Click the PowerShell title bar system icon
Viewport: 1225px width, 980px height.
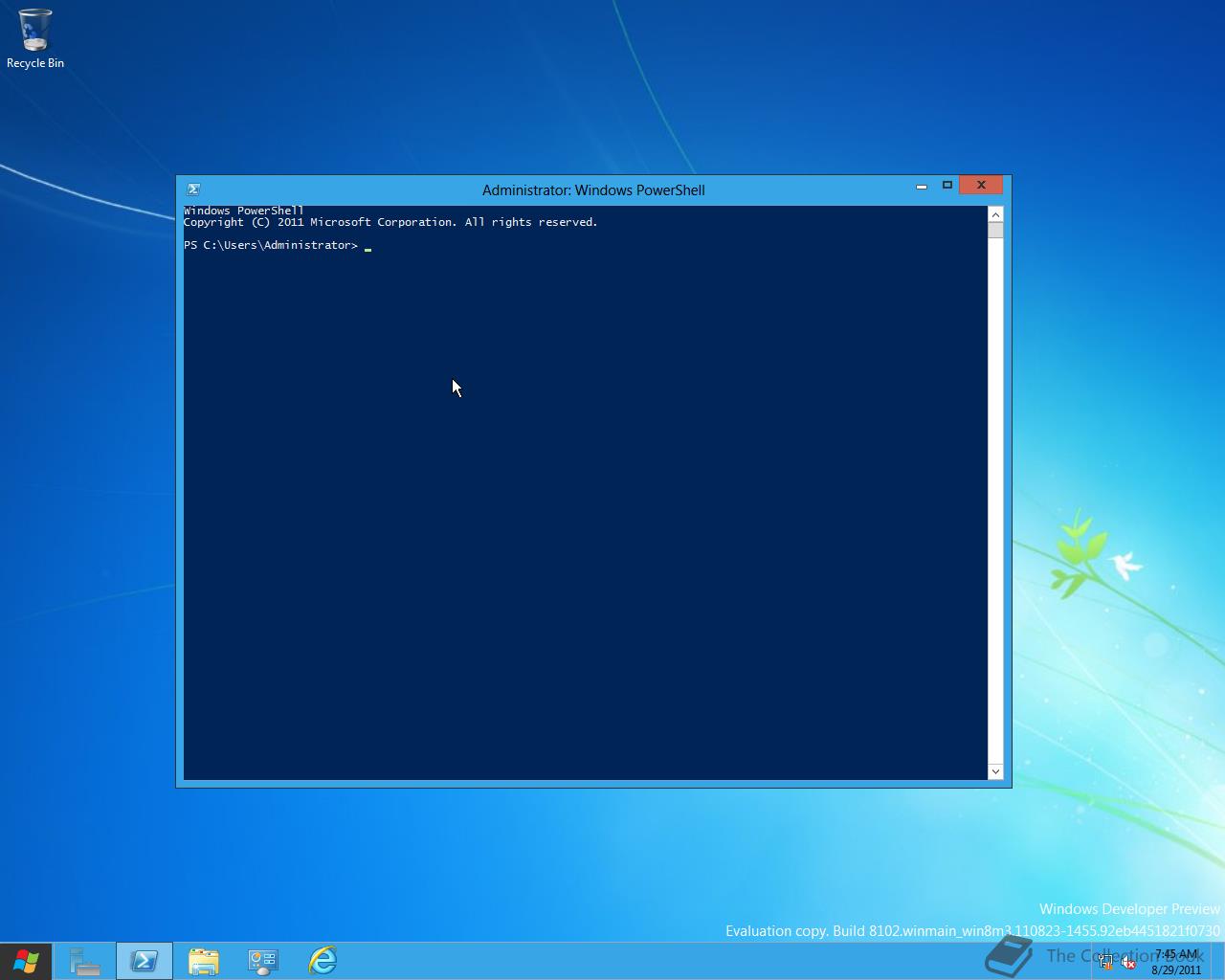pos(193,189)
